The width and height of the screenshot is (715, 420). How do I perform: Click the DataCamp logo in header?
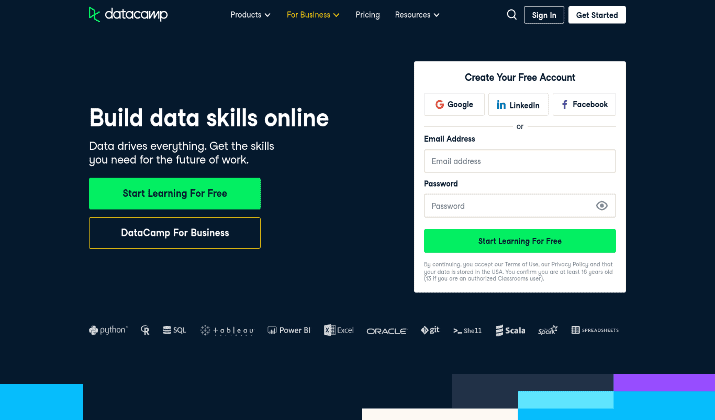click(128, 15)
